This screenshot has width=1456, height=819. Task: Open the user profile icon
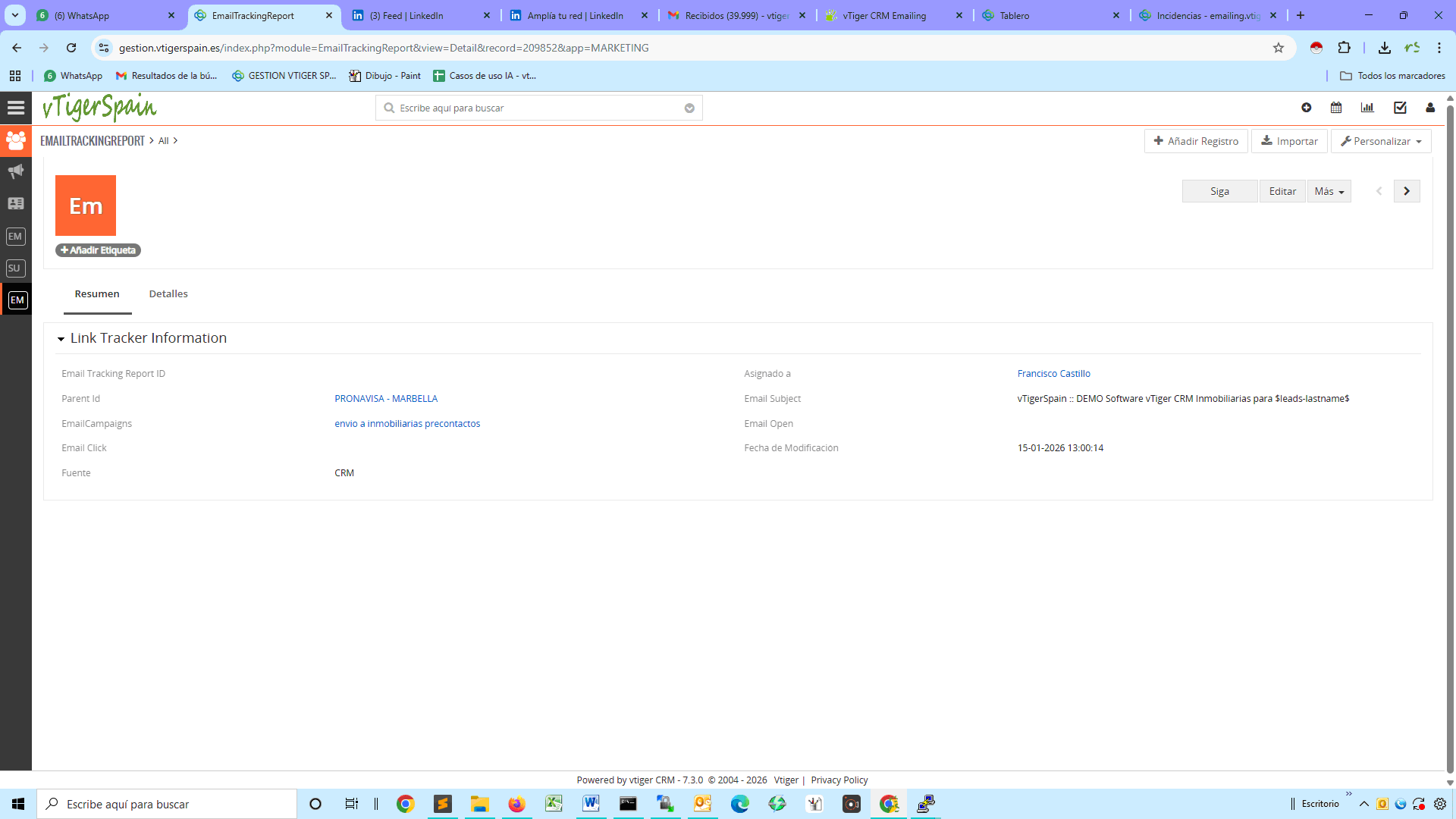coord(1430,108)
